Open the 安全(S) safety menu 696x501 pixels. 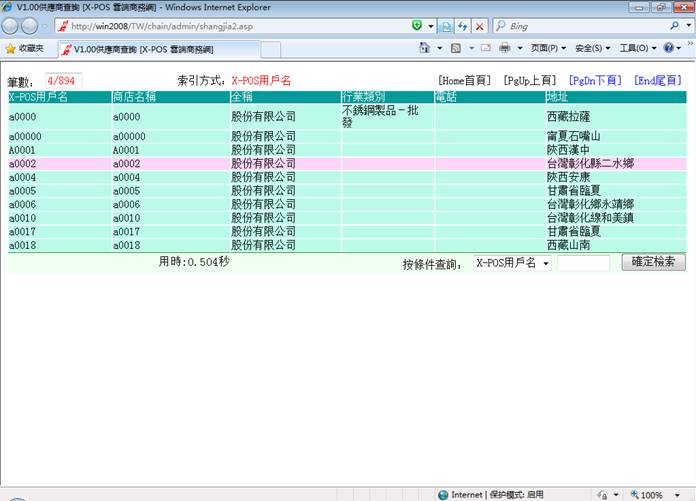point(593,48)
